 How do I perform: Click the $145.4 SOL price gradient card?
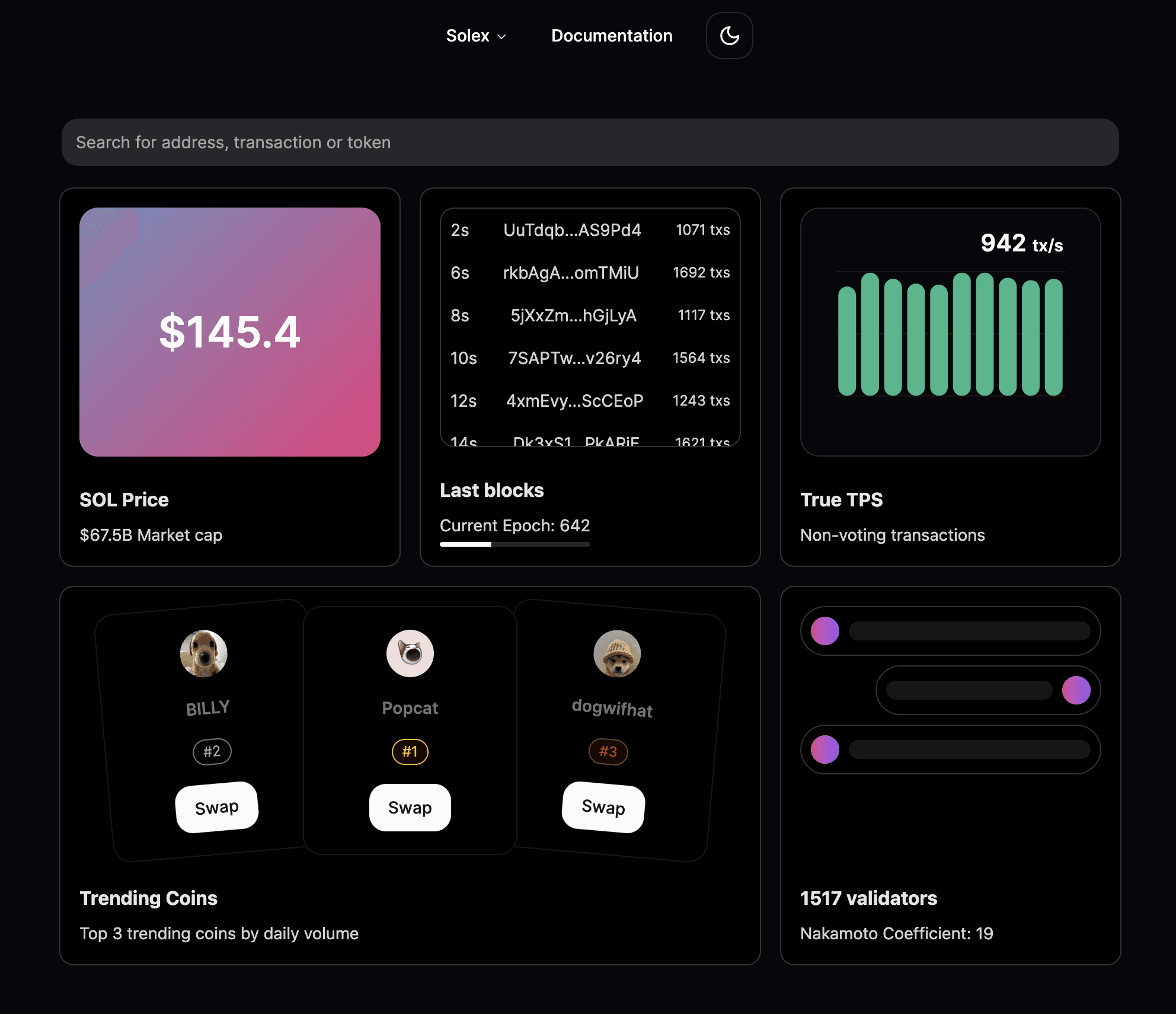(x=230, y=332)
